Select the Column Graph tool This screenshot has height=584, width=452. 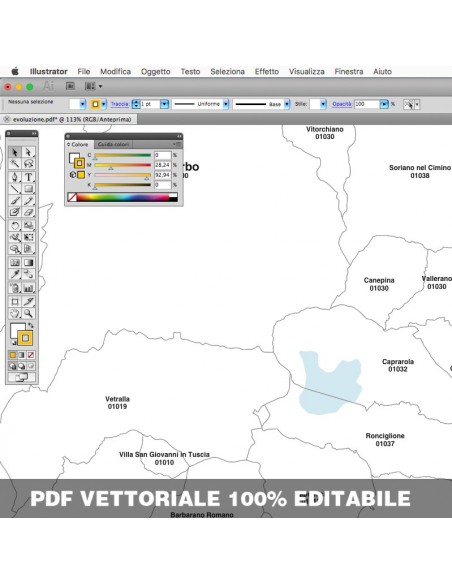coord(28,288)
